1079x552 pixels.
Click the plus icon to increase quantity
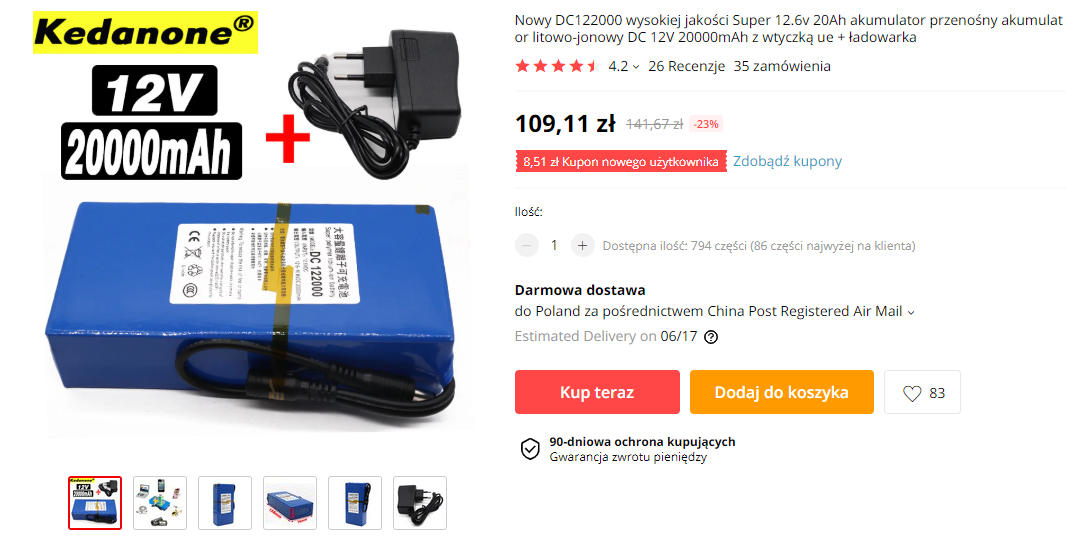tap(582, 246)
